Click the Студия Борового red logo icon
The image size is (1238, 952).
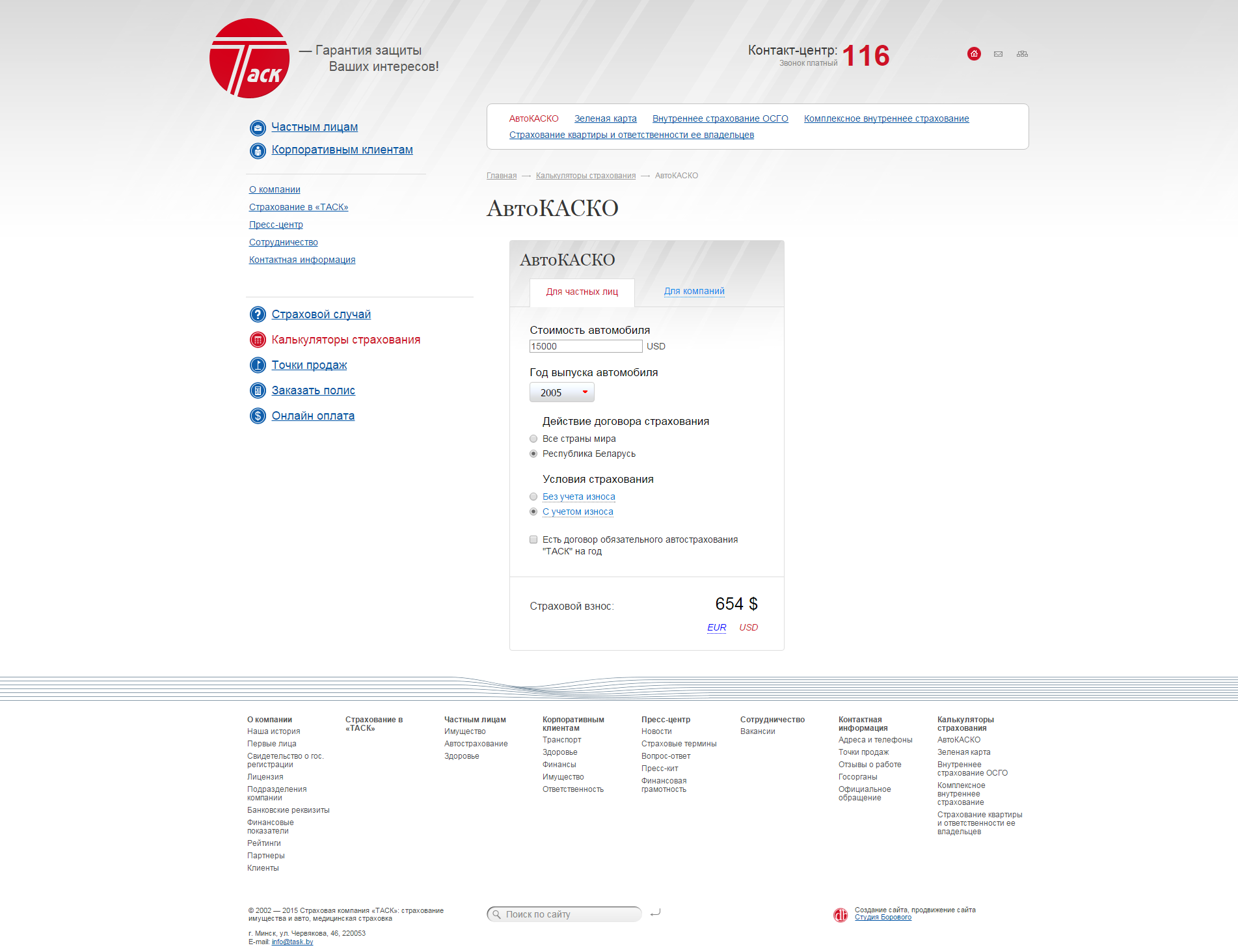[x=841, y=915]
